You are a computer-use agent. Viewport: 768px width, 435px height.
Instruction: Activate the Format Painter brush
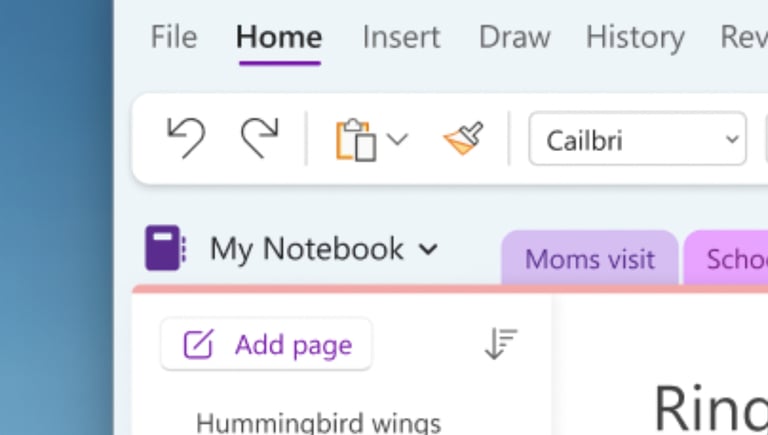[463, 138]
